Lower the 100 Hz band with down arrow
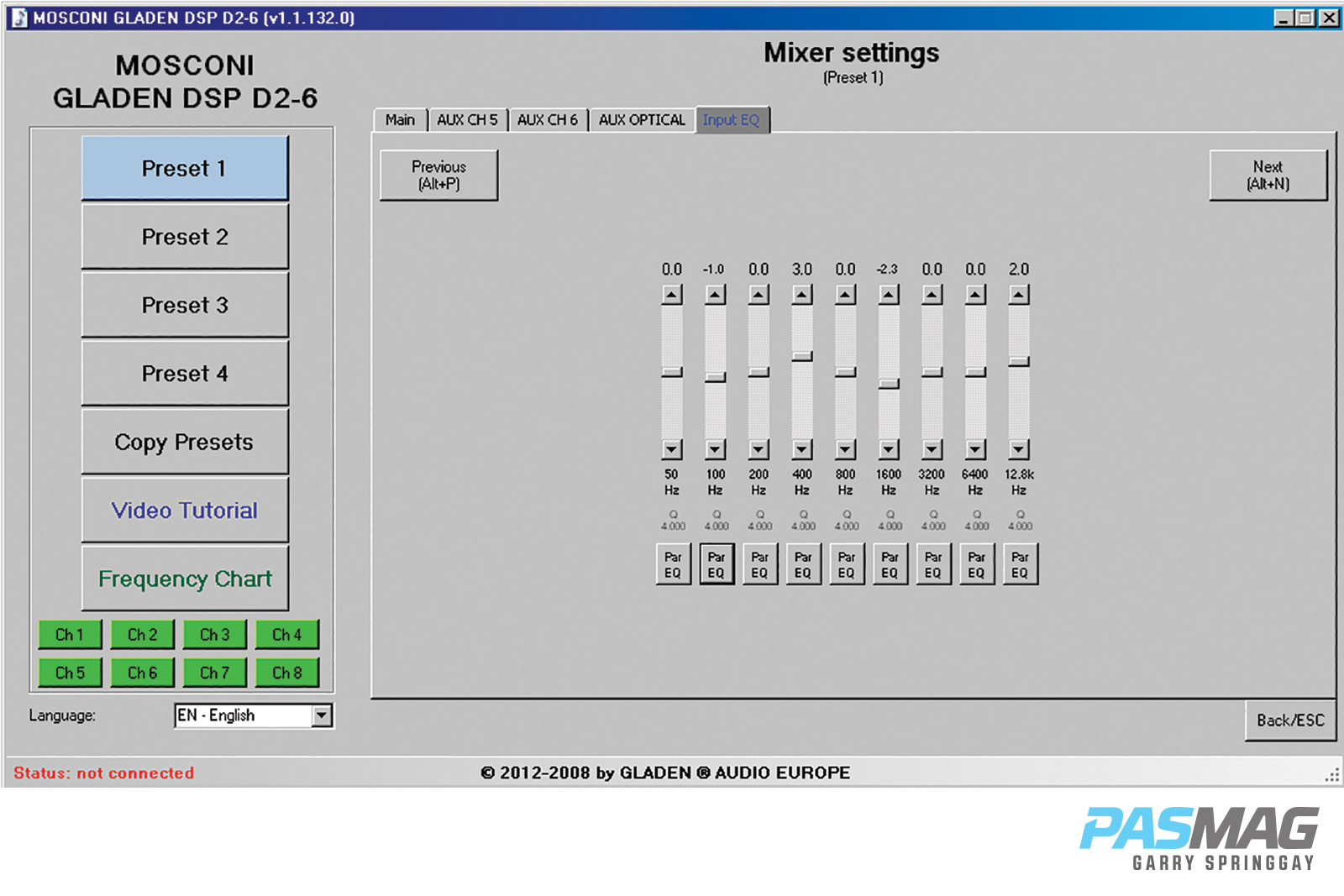This screenshot has width=1344, height=896. (716, 449)
